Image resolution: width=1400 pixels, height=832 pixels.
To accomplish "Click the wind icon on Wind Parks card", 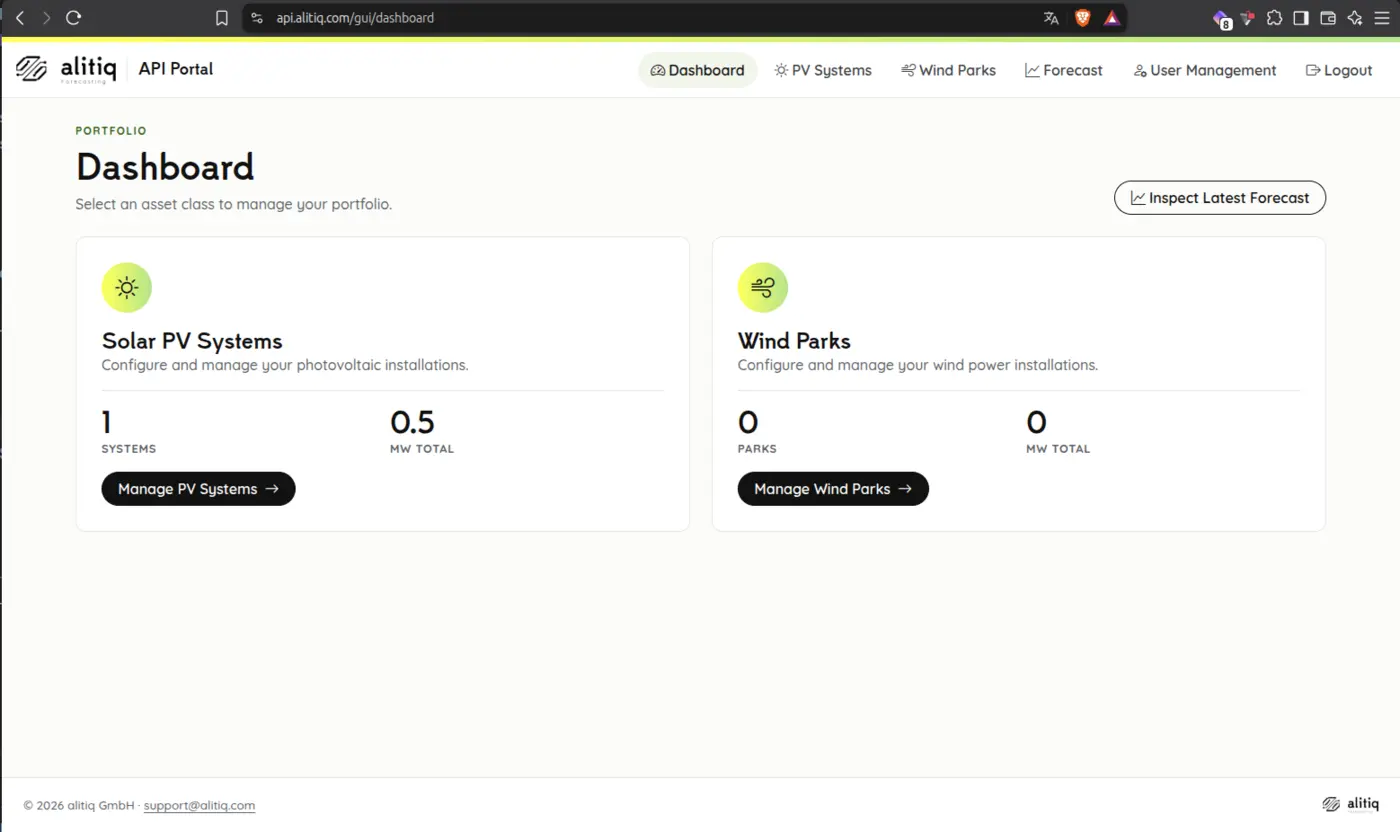I will [763, 288].
